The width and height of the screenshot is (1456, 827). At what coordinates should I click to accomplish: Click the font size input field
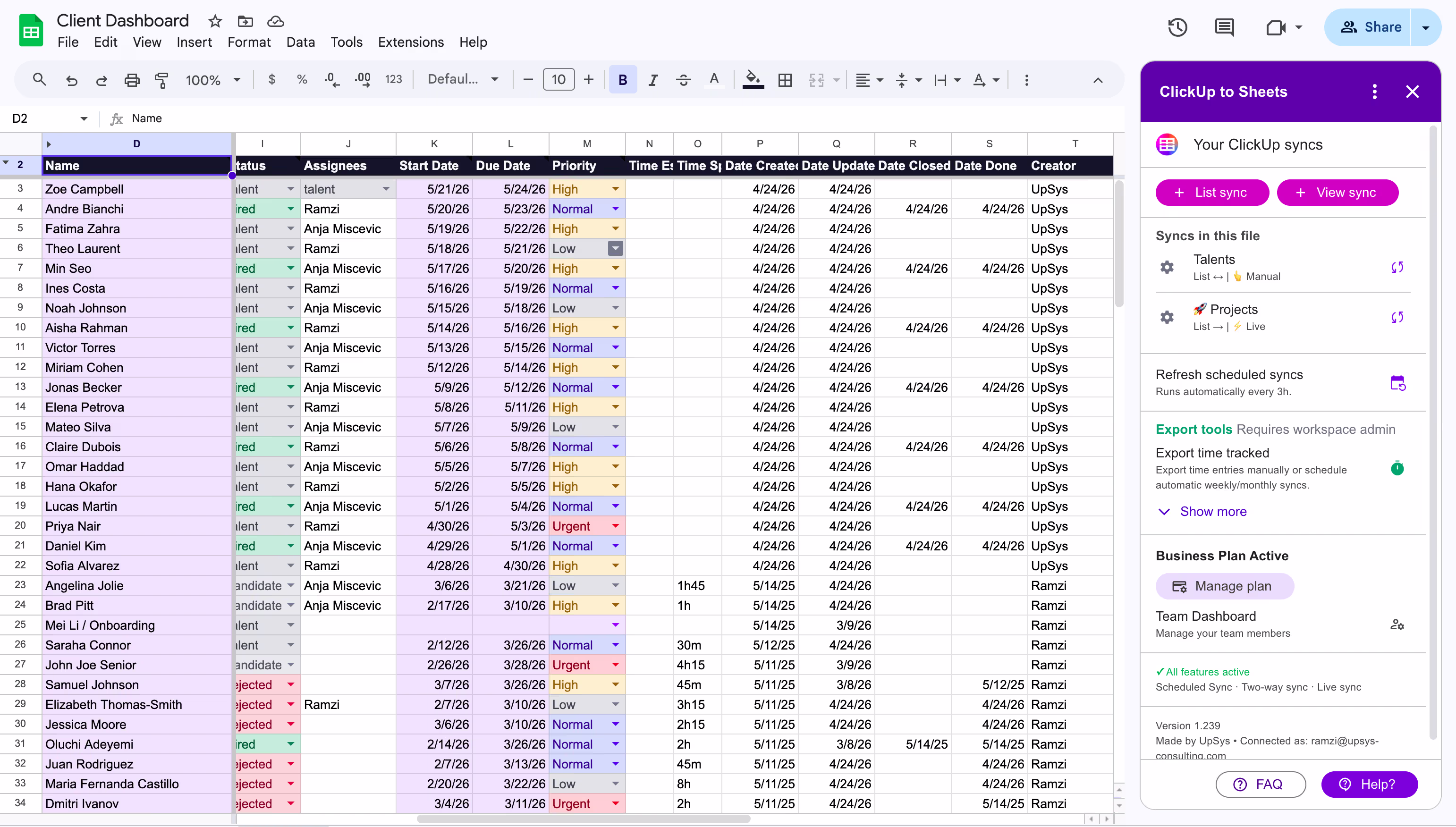coord(559,79)
